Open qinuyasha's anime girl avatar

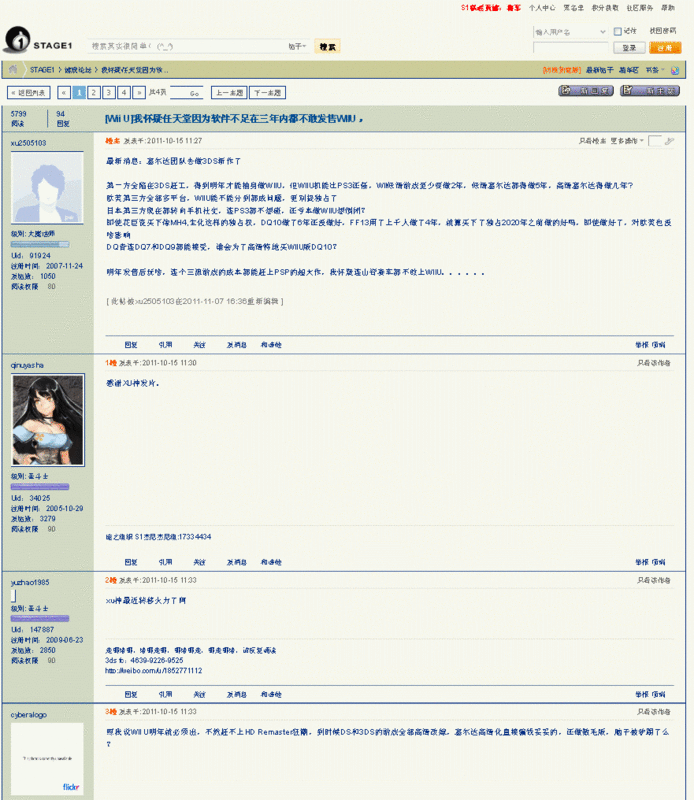point(48,420)
